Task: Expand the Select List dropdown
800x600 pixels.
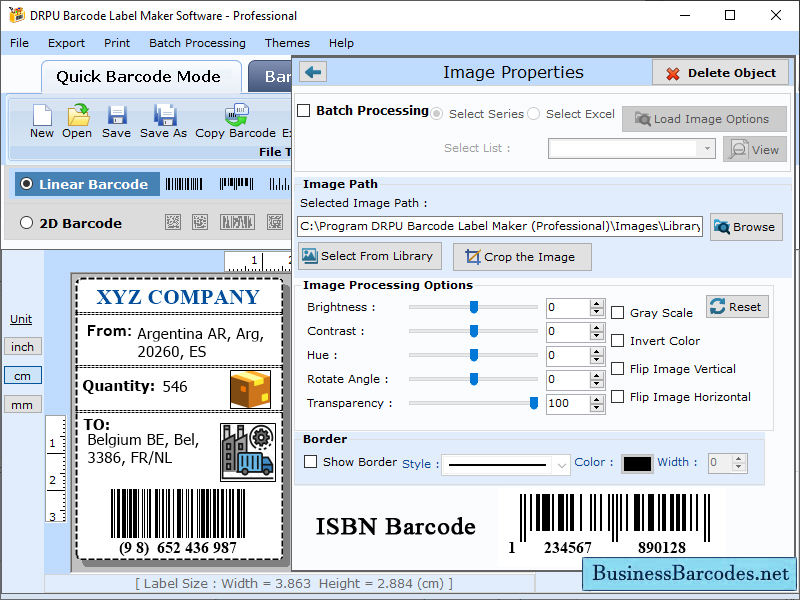Action: tap(707, 148)
